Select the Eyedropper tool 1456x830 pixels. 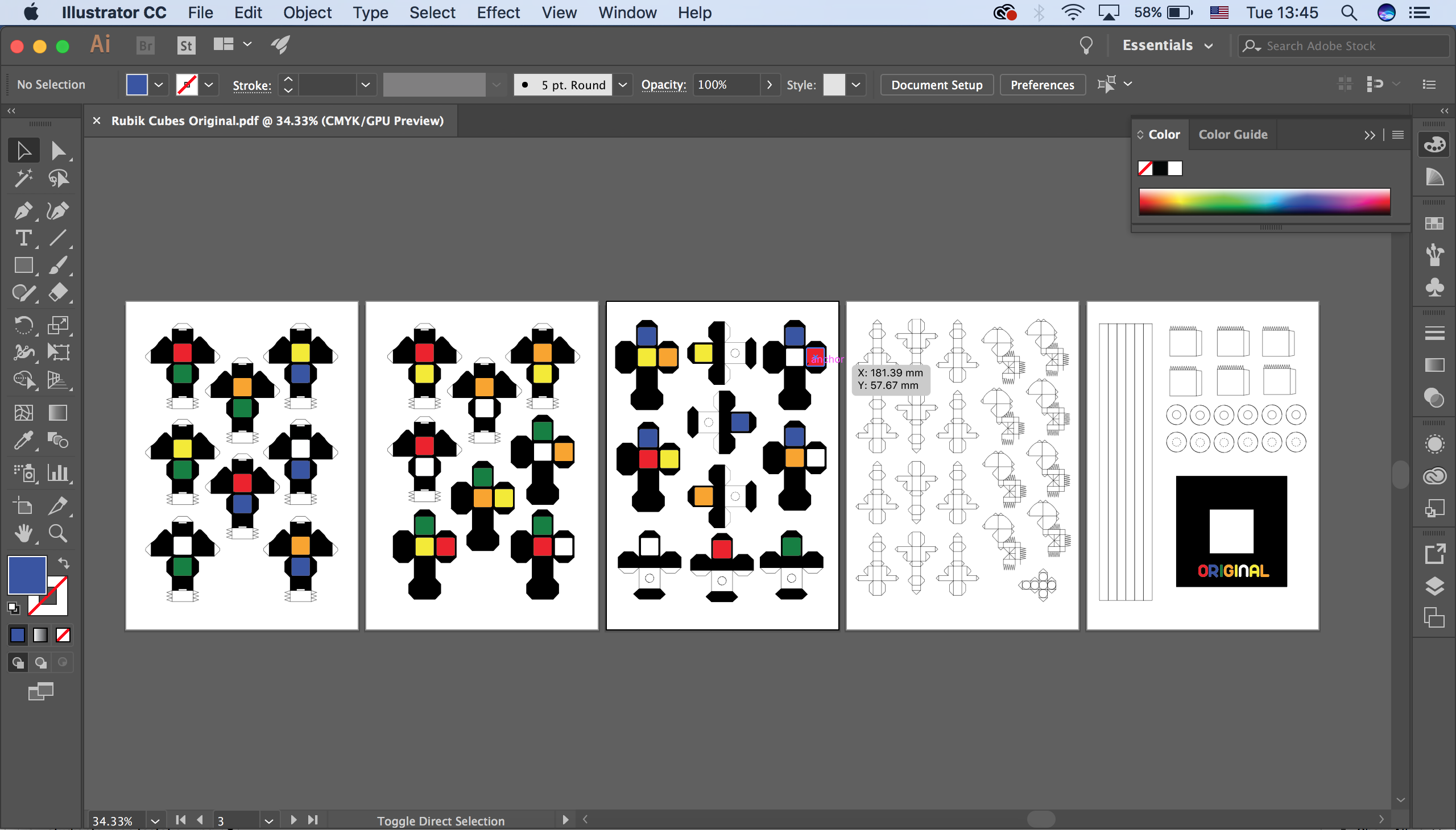23,440
